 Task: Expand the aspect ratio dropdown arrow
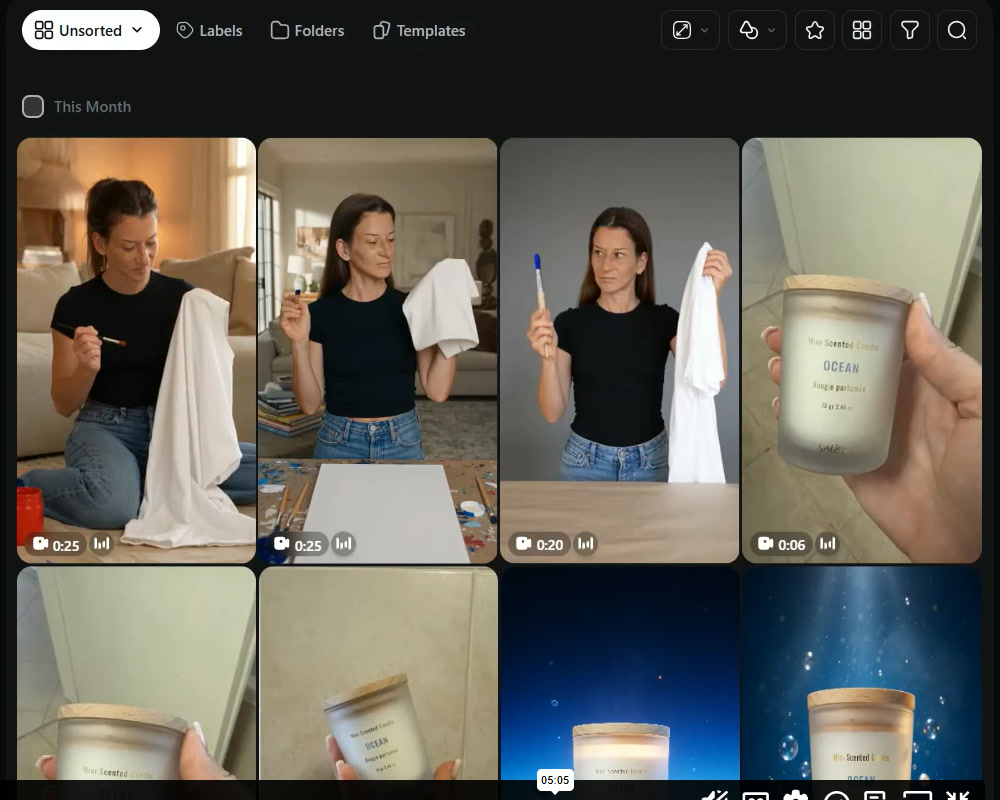(x=705, y=30)
